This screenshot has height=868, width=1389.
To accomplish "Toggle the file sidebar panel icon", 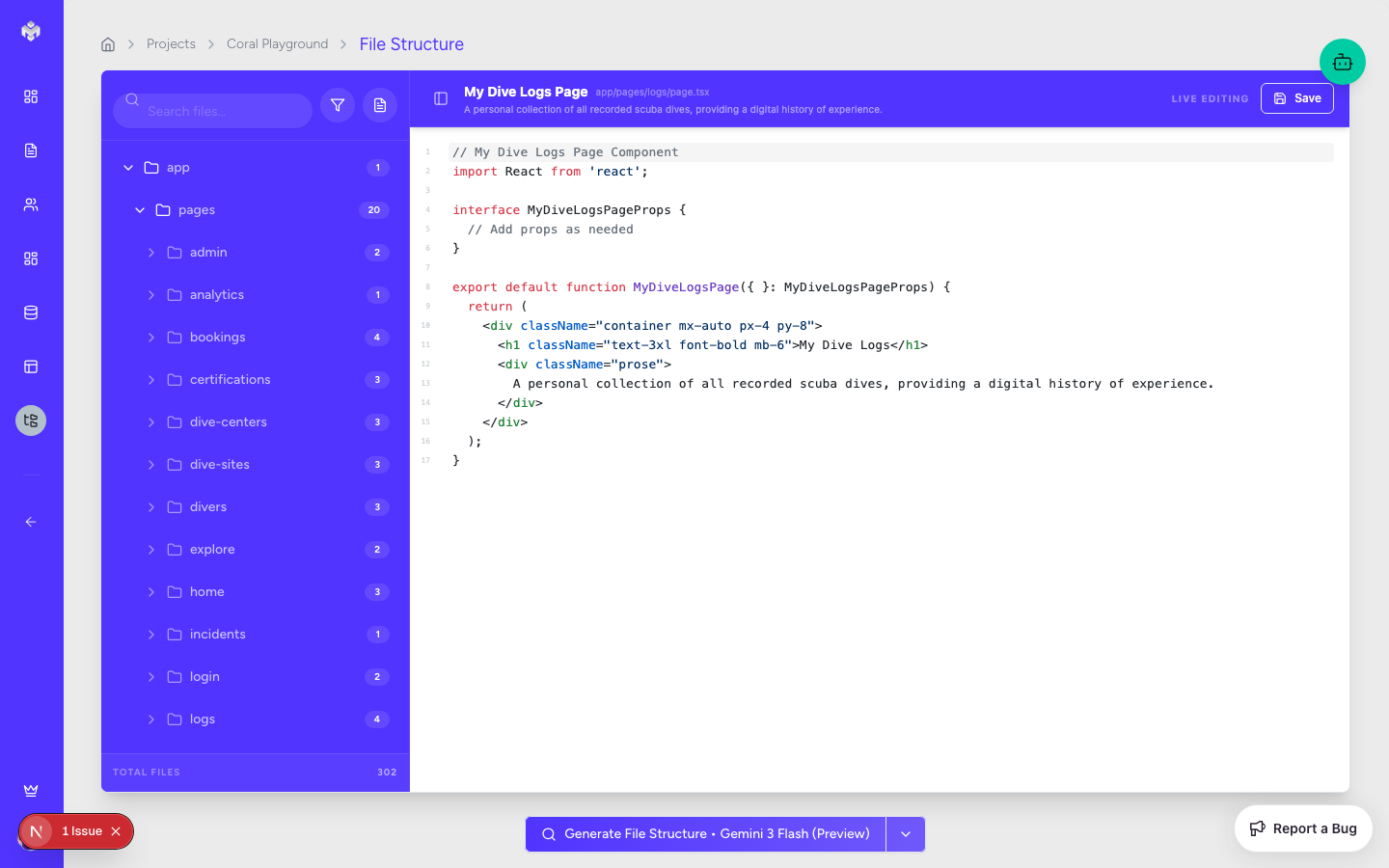I will coord(441,98).
